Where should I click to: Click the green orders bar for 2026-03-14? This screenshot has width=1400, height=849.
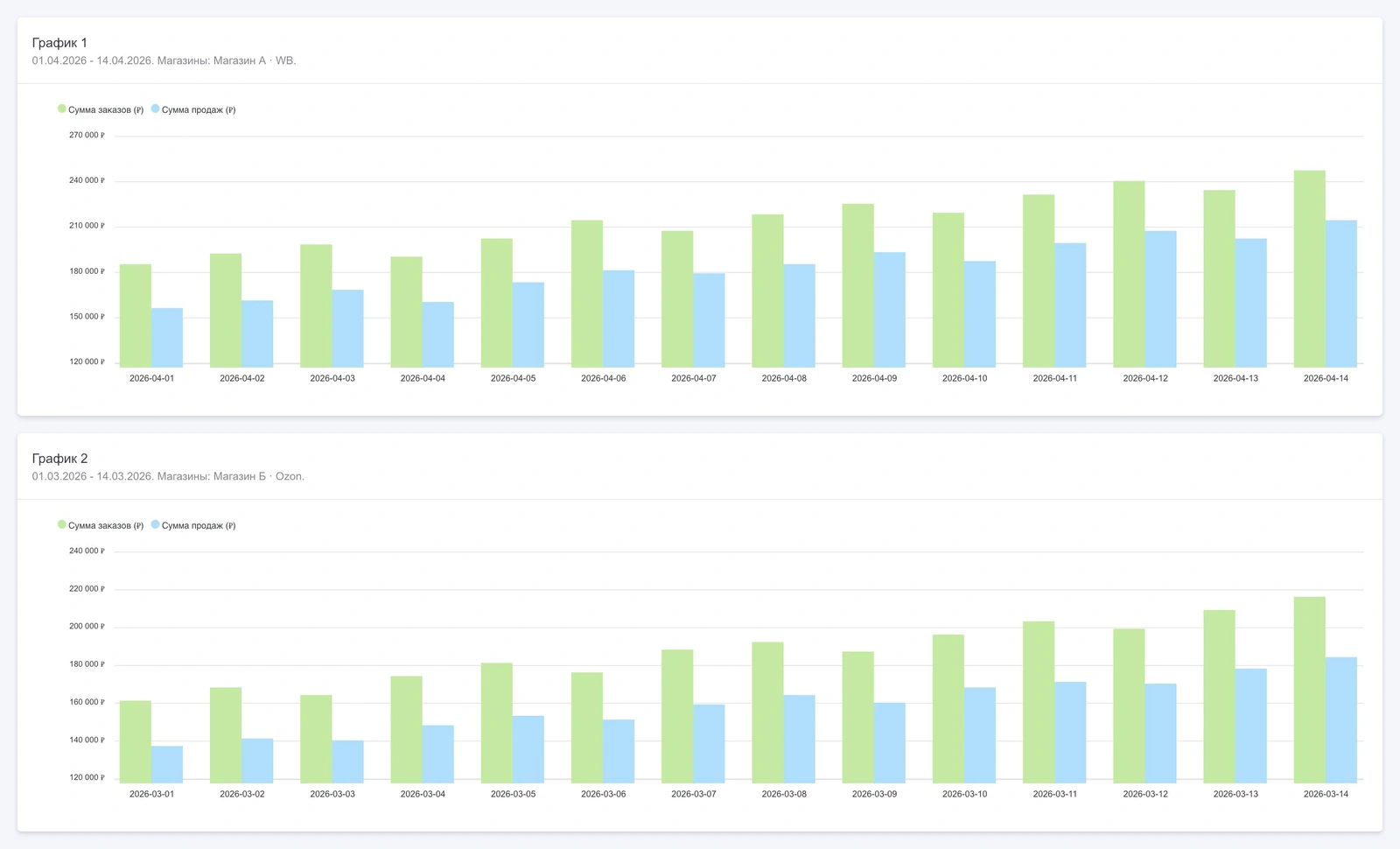(x=1310, y=690)
